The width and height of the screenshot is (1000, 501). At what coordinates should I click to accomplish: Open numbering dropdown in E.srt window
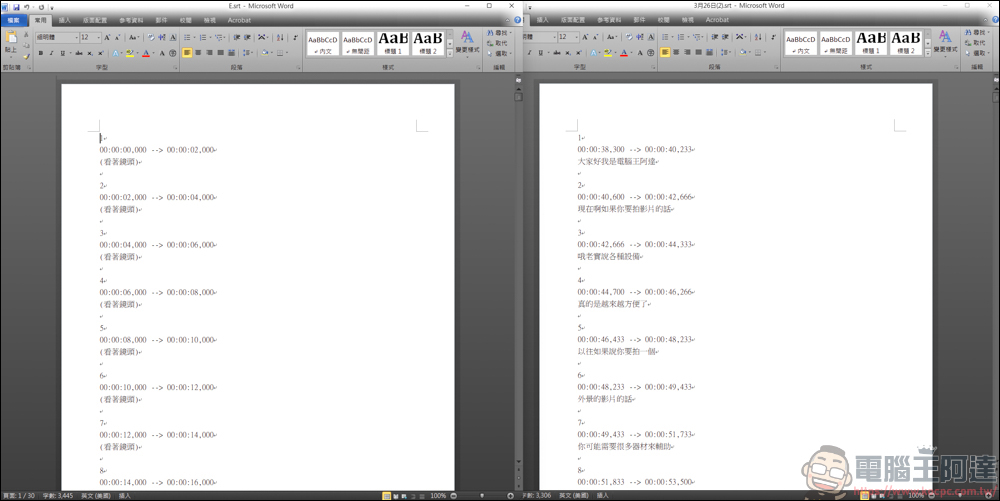pos(210,37)
